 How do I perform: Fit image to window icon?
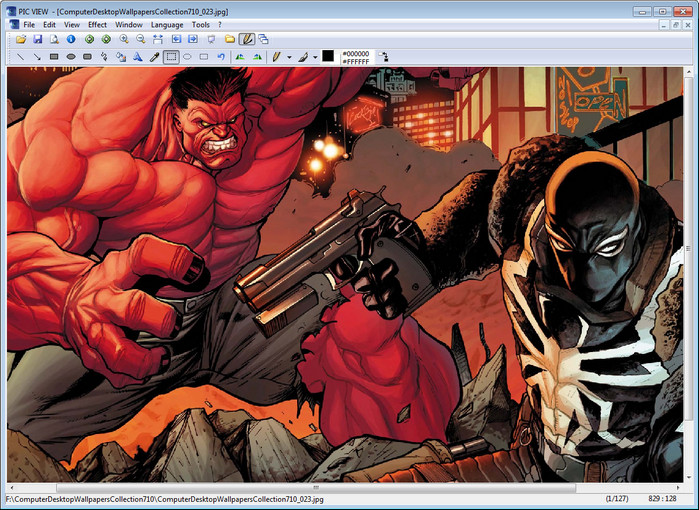pyautogui.click(x=158, y=39)
